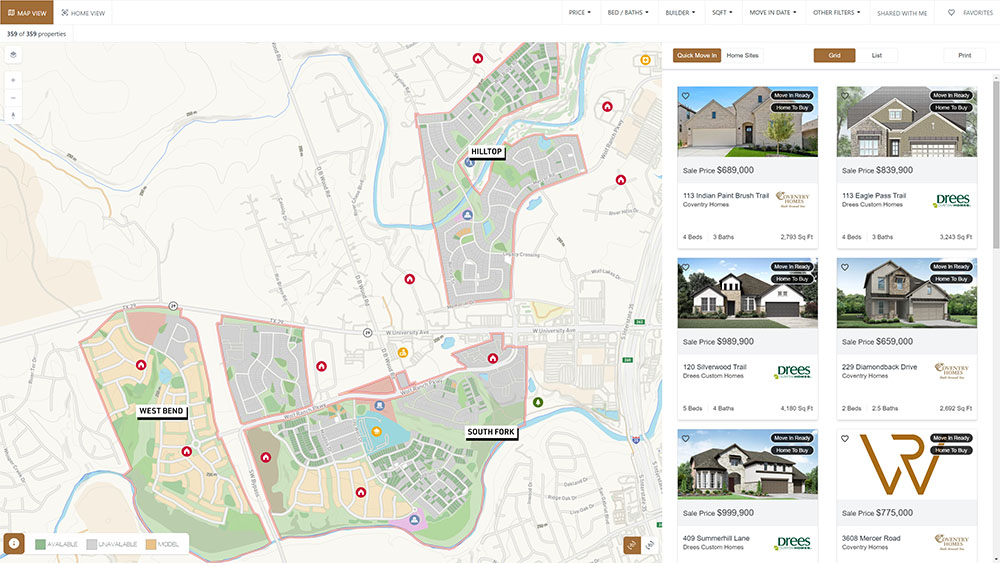1000x563 pixels.
Task: Open the 409 Summerhill Lane listing title
Action: tap(716, 538)
